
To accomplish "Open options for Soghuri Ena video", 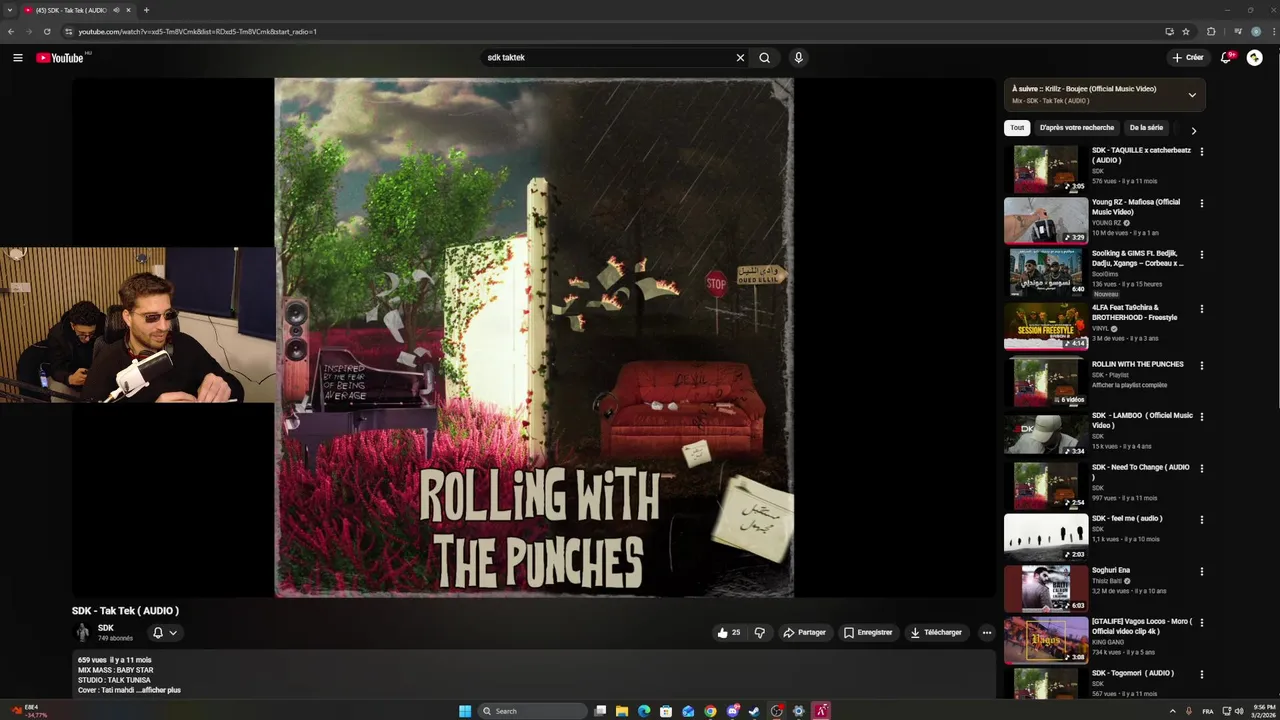I will pos(1202,572).
